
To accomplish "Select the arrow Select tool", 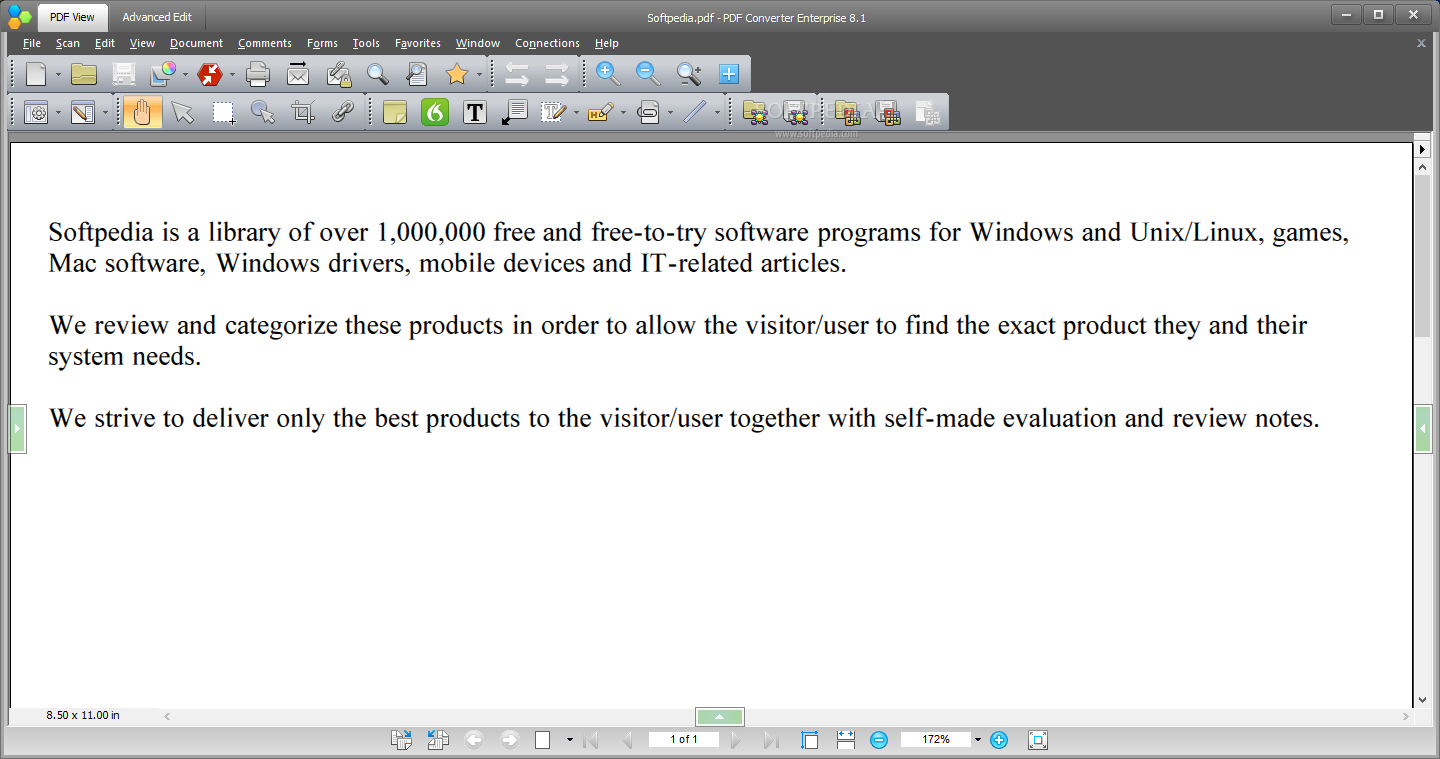I will tap(182, 112).
